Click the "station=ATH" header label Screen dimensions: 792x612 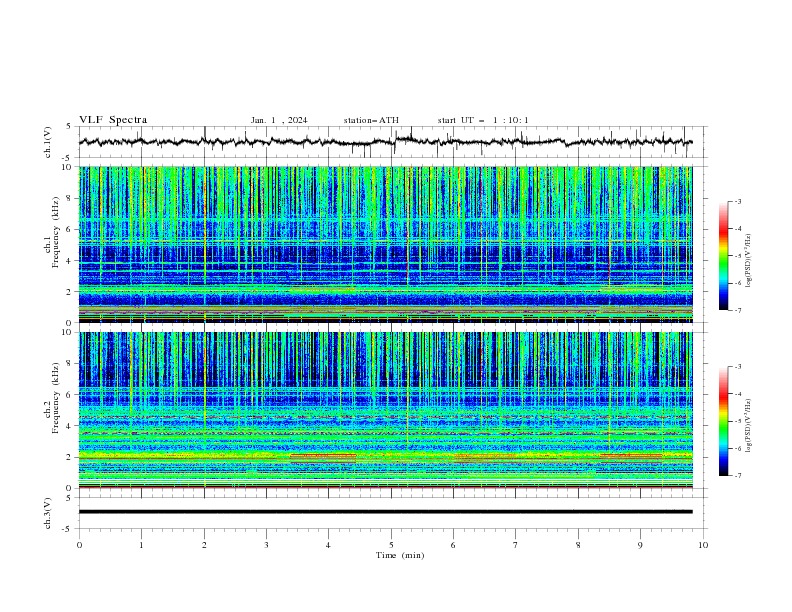click(x=371, y=120)
